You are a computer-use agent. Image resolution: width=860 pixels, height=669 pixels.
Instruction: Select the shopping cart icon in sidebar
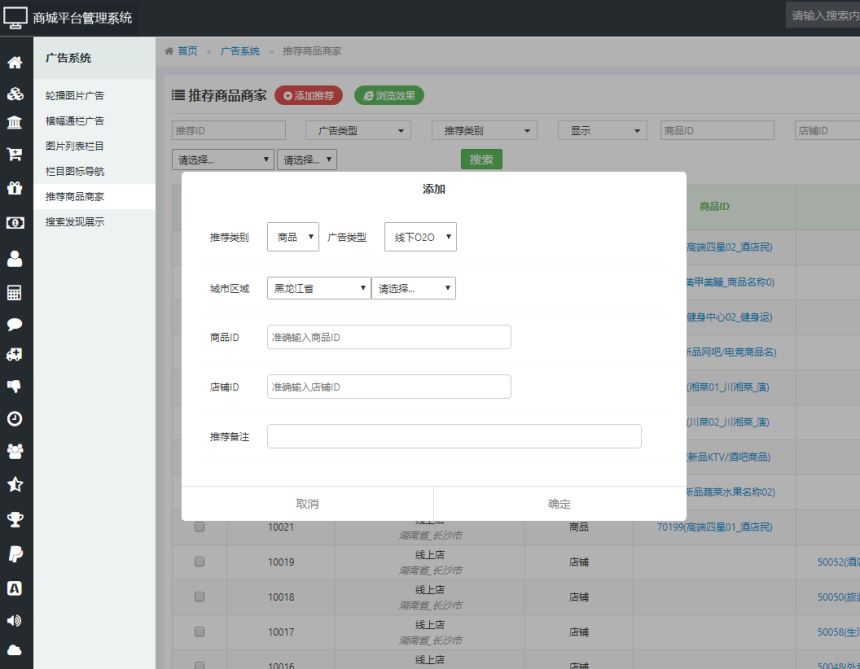[14, 152]
